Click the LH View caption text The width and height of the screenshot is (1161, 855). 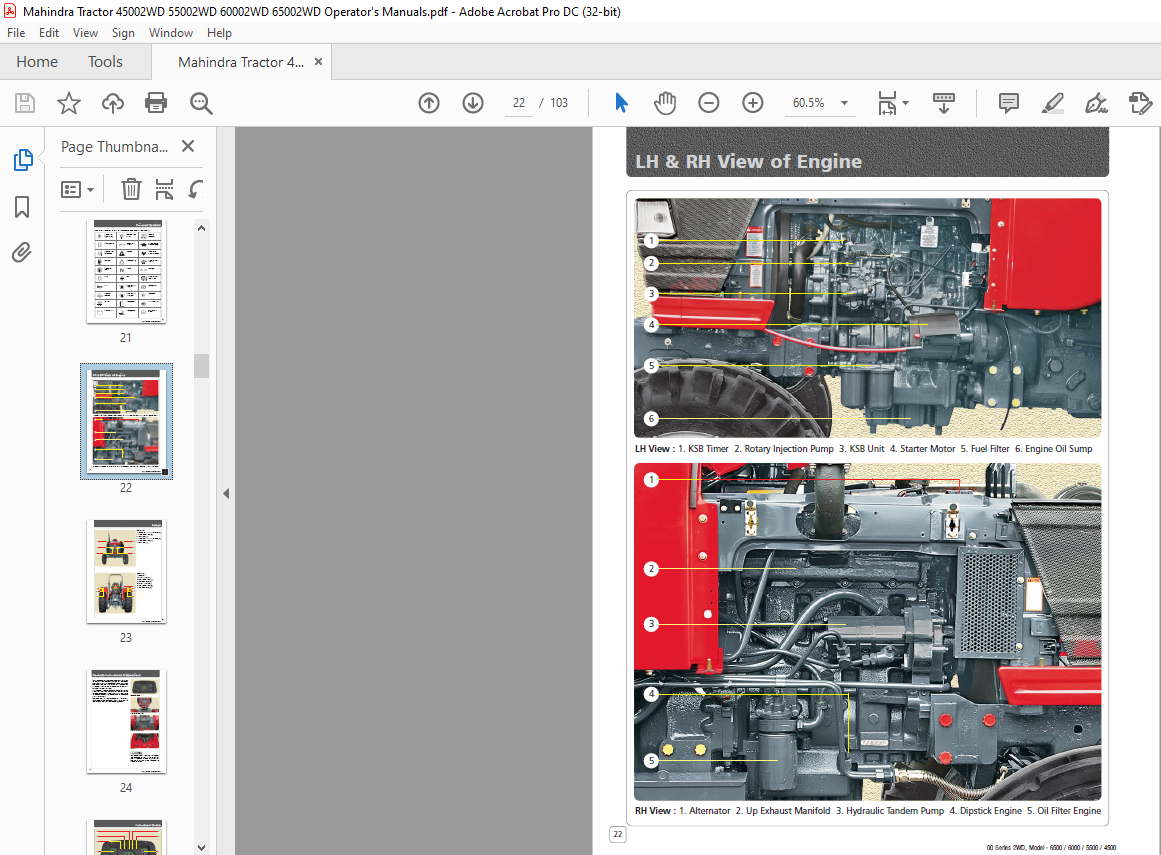coord(863,449)
